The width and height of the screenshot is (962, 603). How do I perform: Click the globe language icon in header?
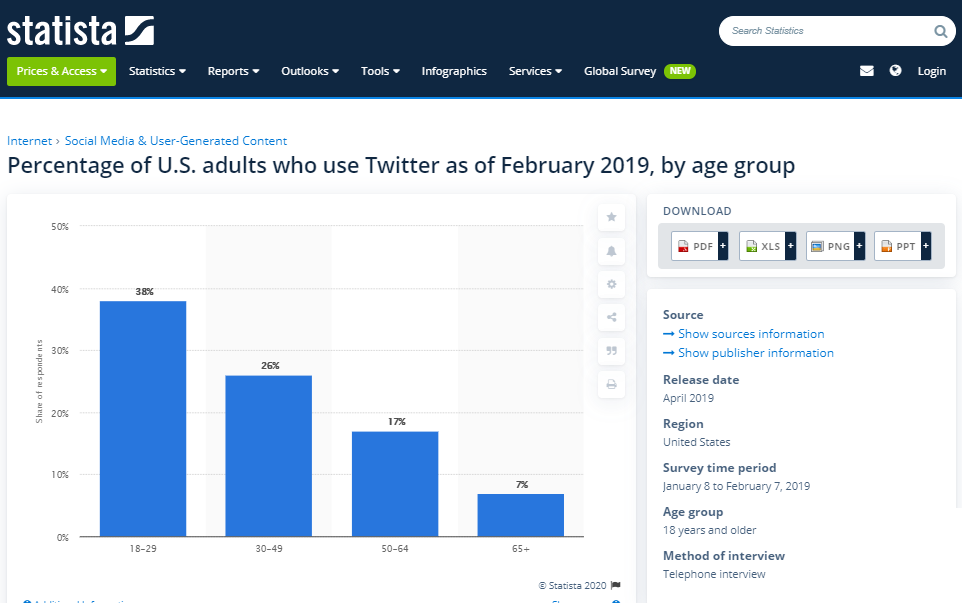[895, 71]
